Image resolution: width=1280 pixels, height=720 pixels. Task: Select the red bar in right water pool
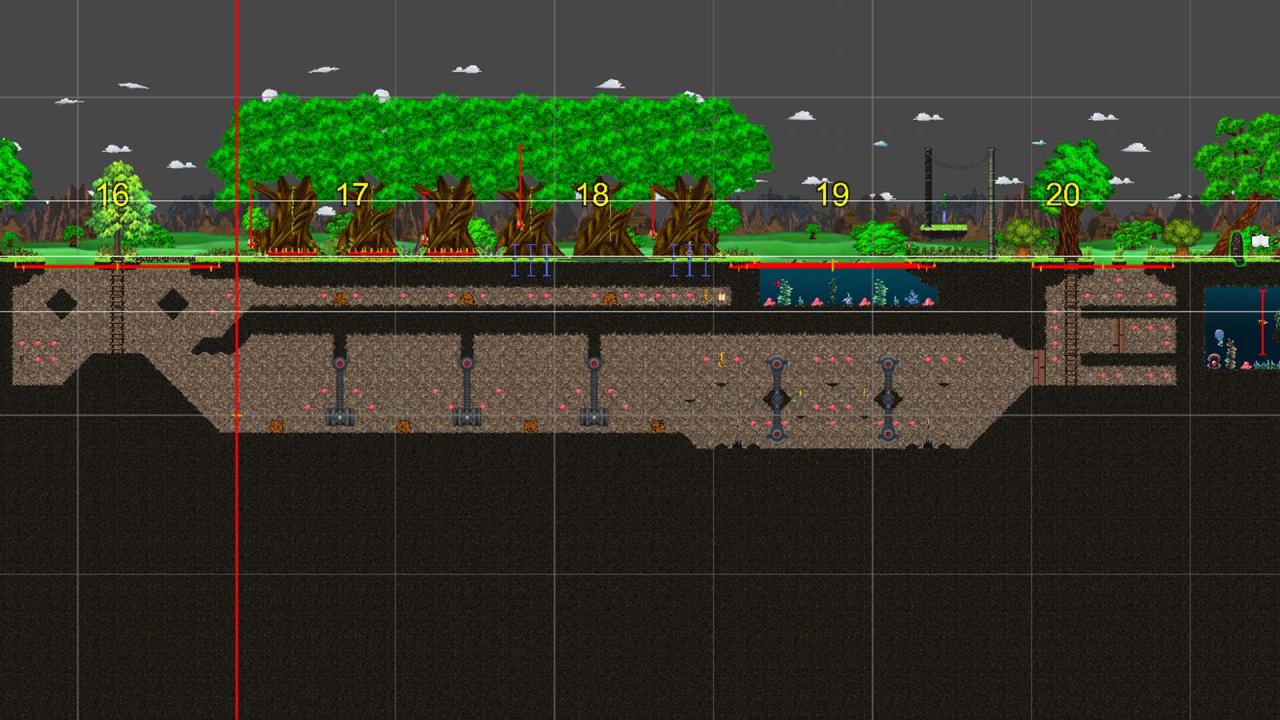tap(1262, 322)
